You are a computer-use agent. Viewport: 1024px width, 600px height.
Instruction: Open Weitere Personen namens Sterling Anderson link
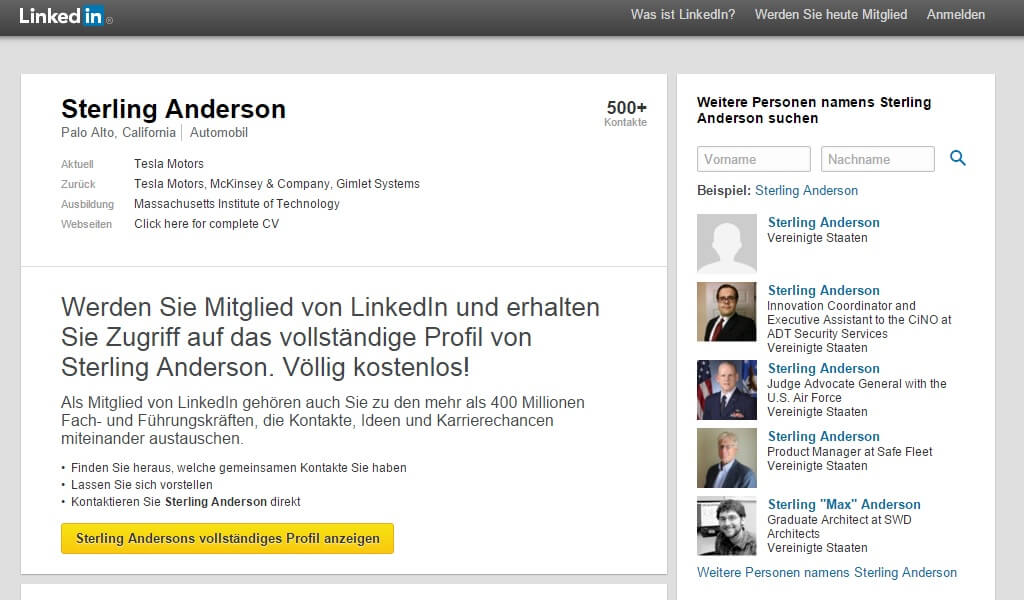point(826,573)
